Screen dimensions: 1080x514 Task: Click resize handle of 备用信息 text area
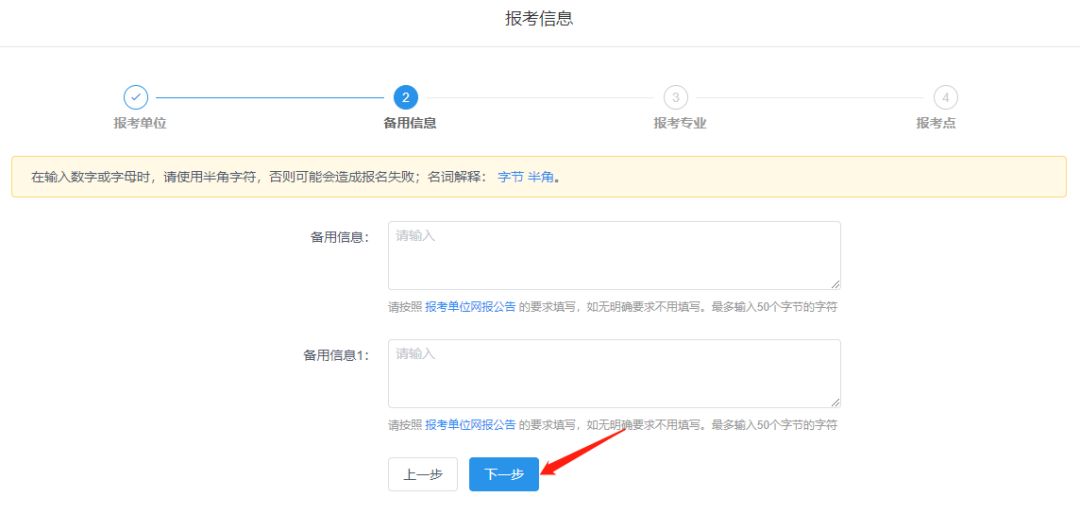click(x=835, y=284)
